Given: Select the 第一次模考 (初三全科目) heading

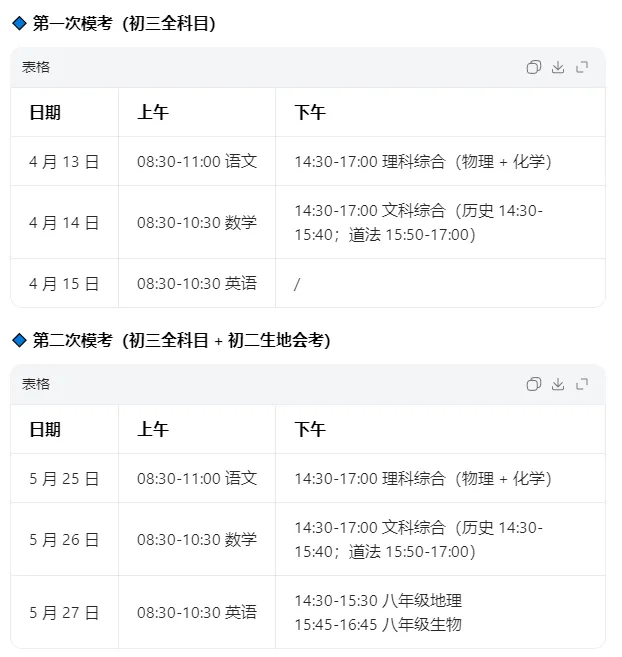Looking at the screenshot, I should [124, 23].
